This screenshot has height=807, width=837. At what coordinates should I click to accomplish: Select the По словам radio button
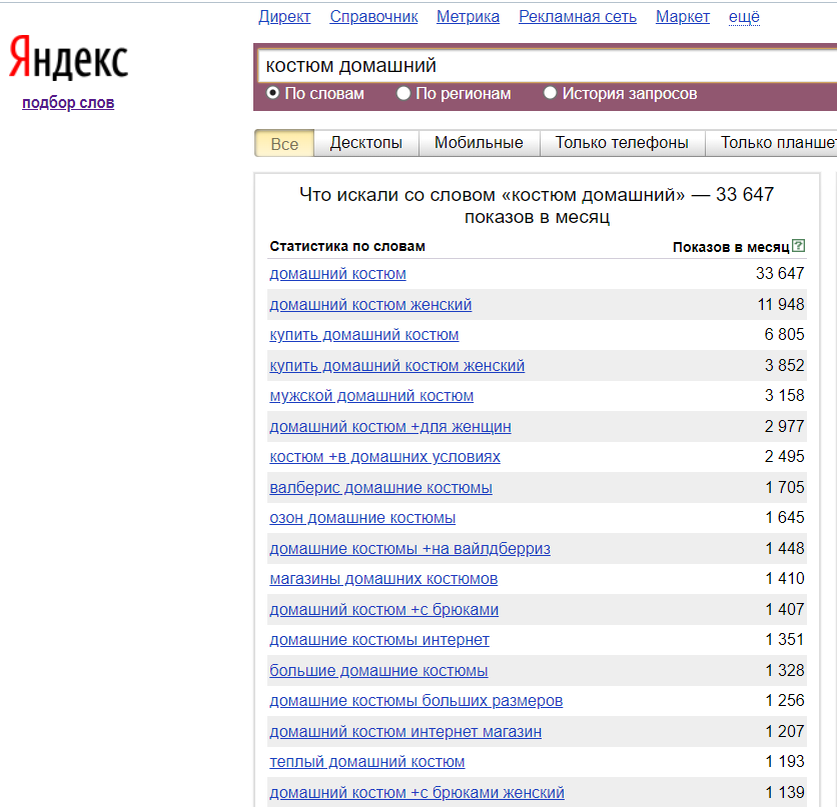273,93
